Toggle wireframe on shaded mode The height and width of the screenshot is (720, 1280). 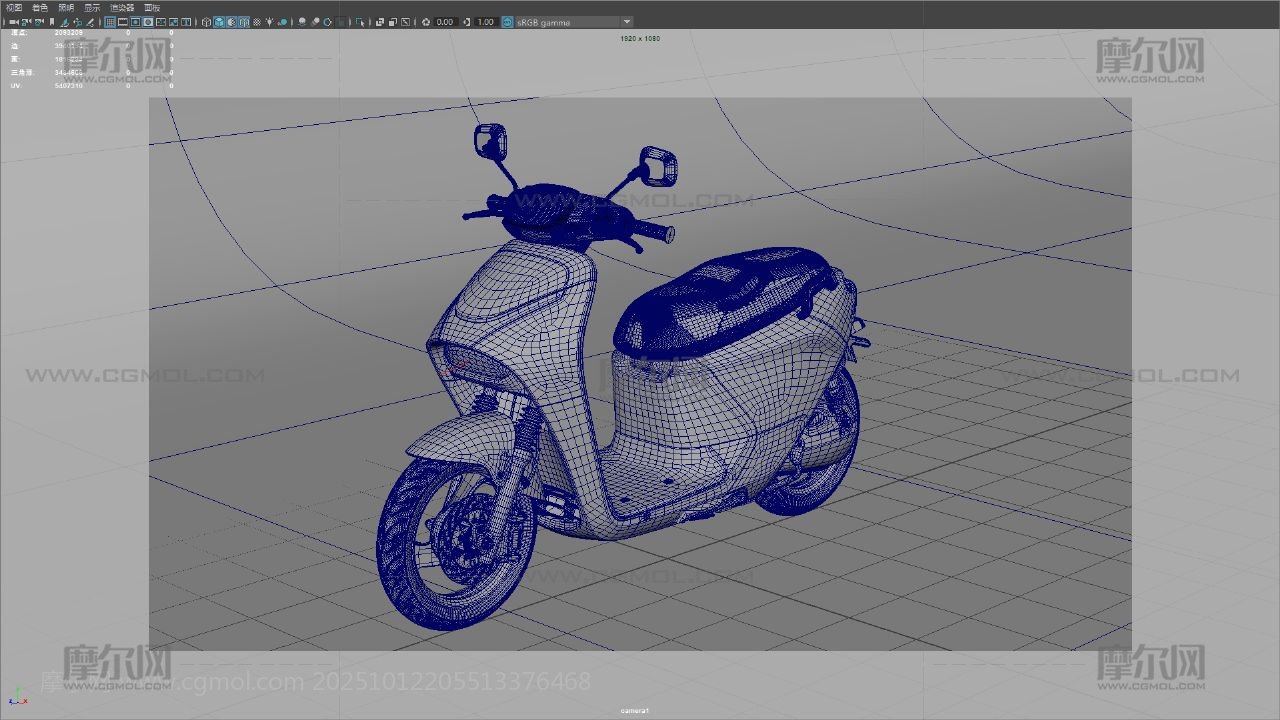[x=244, y=22]
